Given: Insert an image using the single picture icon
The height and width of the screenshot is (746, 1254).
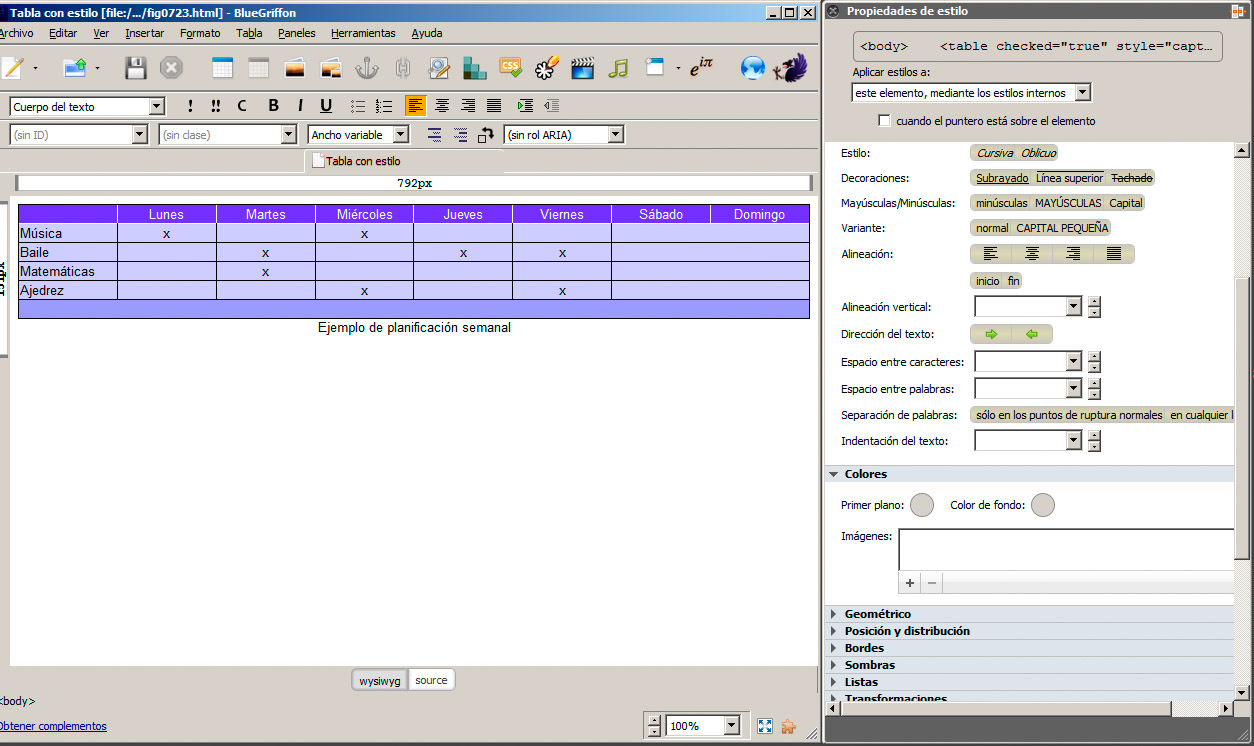Looking at the screenshot, I should pos(295,68).
